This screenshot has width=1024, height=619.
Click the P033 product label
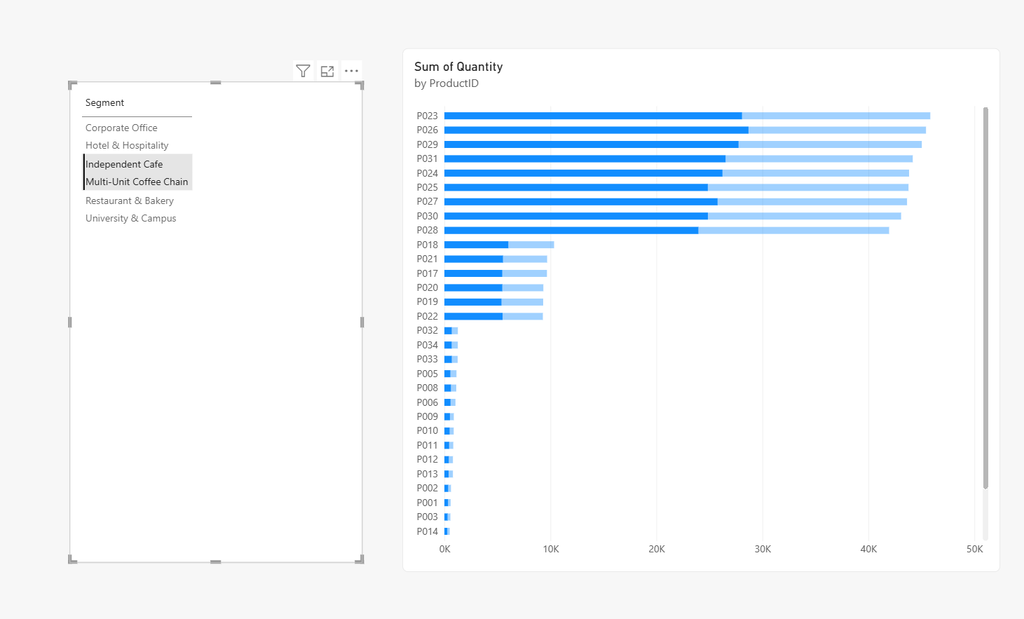[427, 359]
